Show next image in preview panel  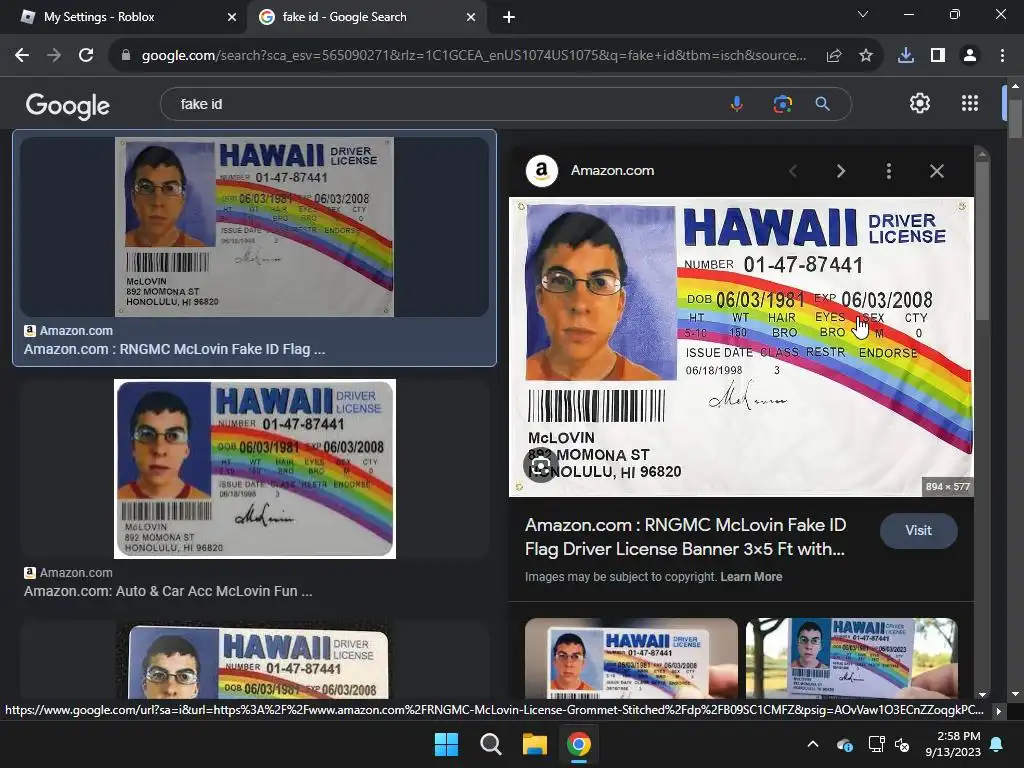840,171
